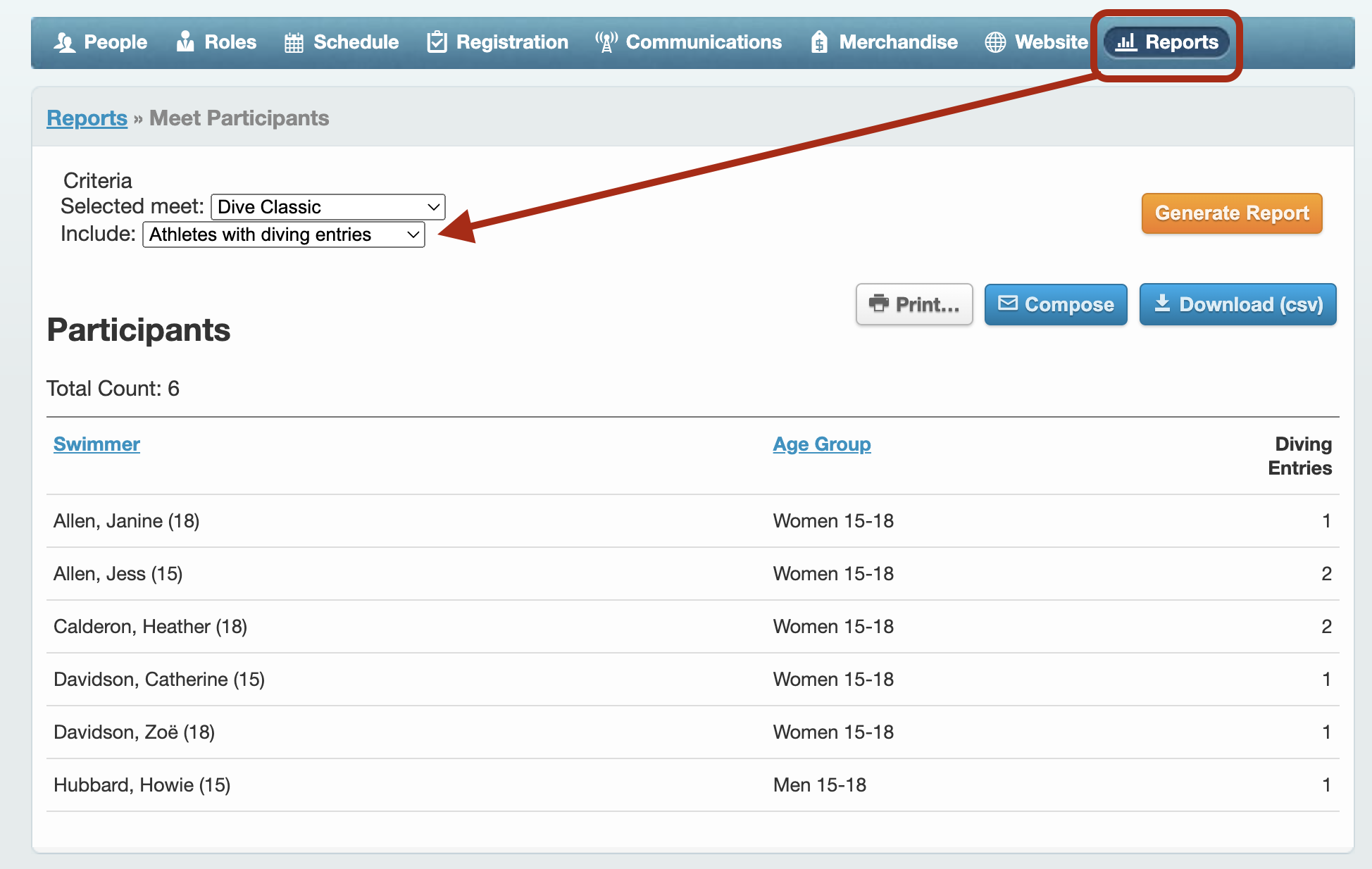Click the Website globe icon
This screenshot has width=1372, height=869.
coord(995,42)
